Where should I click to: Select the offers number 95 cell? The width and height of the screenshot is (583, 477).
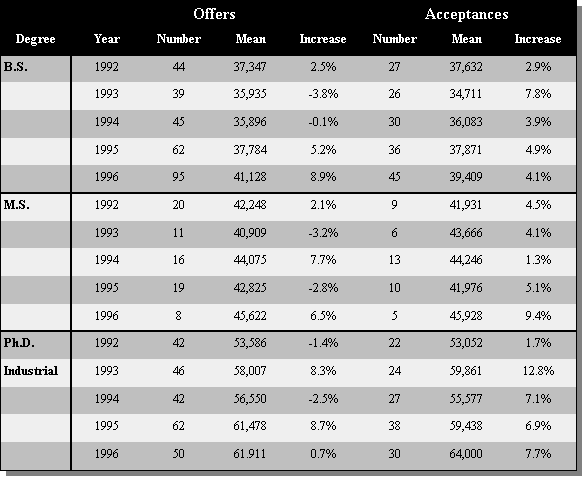click(178, 177)
